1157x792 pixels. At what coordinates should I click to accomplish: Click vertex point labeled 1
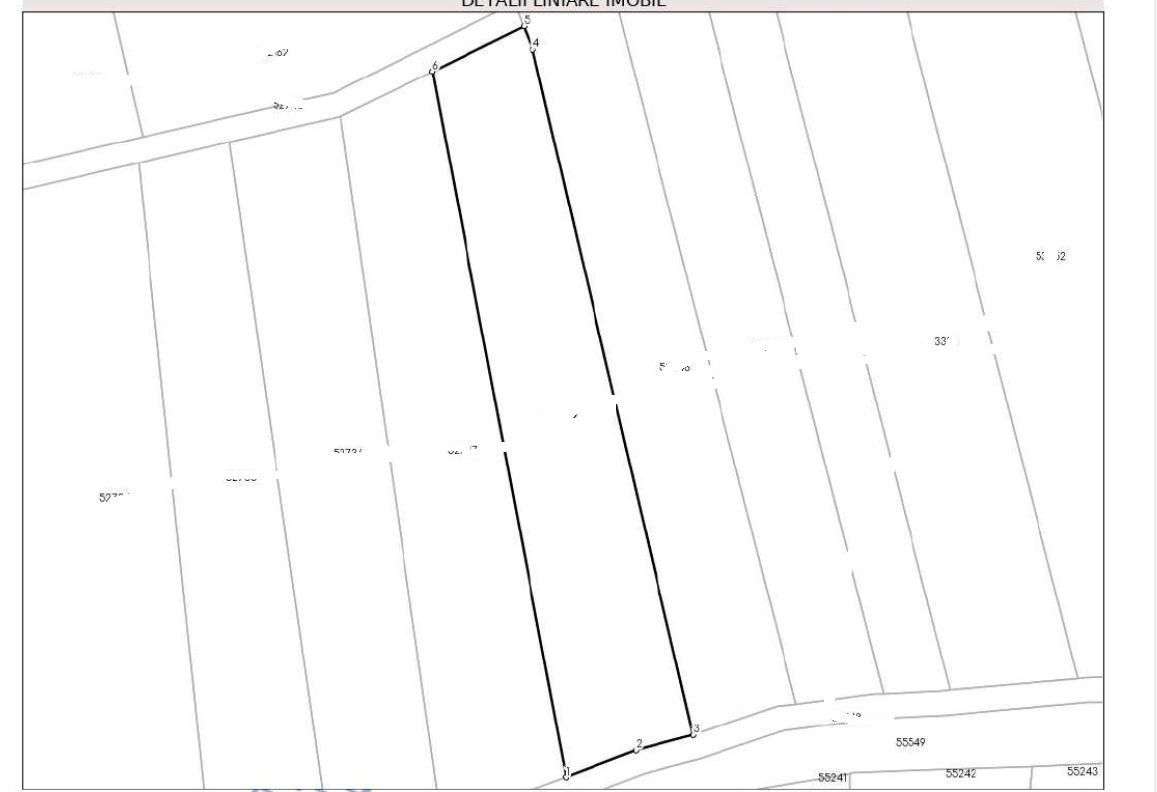566,774
